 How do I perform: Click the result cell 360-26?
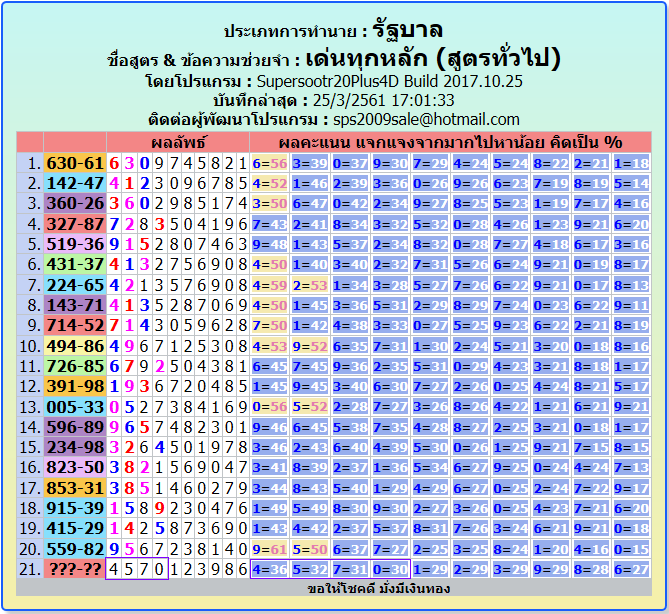[75, 204]
